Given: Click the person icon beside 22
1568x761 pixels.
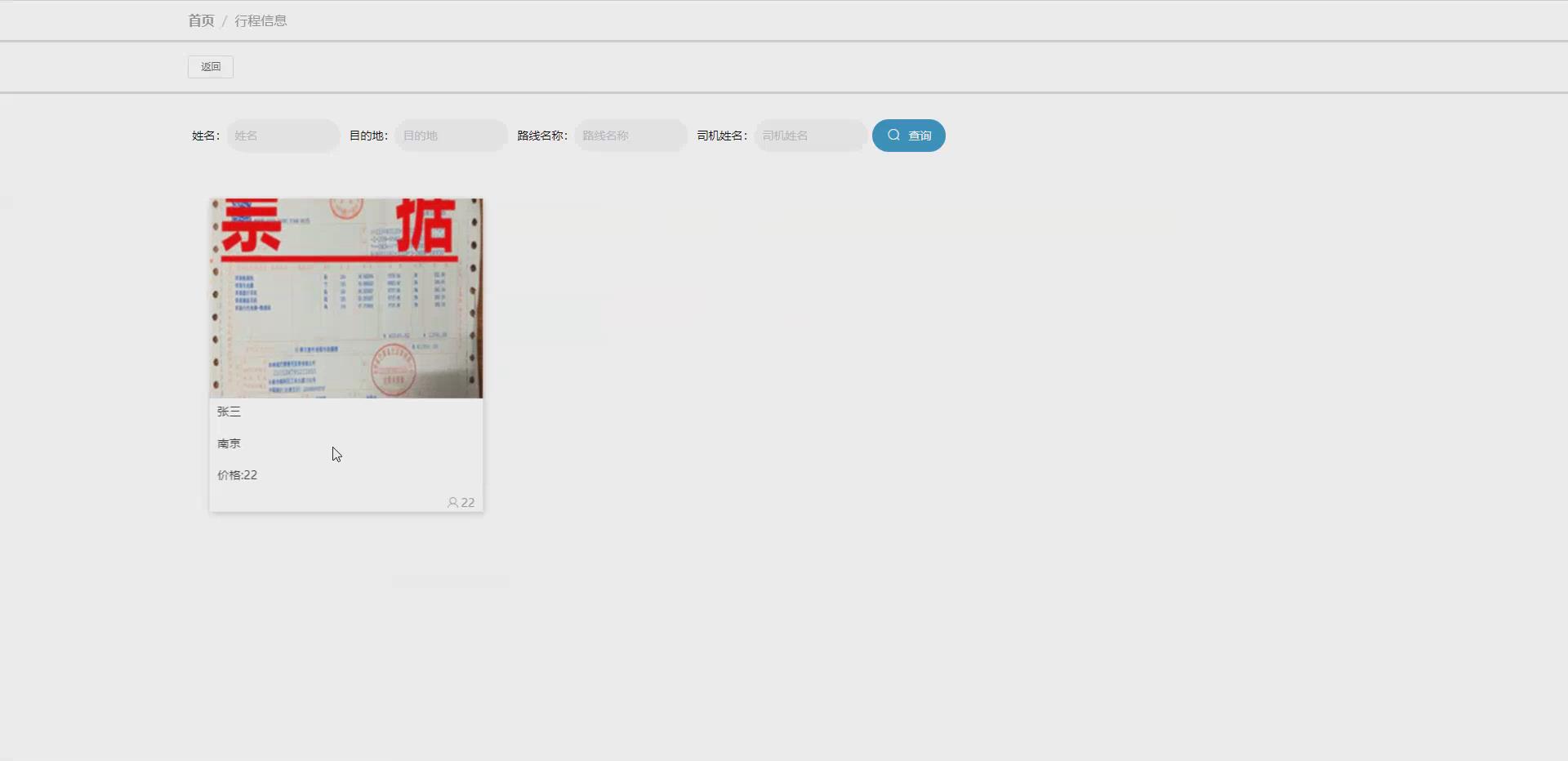Looking at the screenshot, I should (x=452, y=503).
